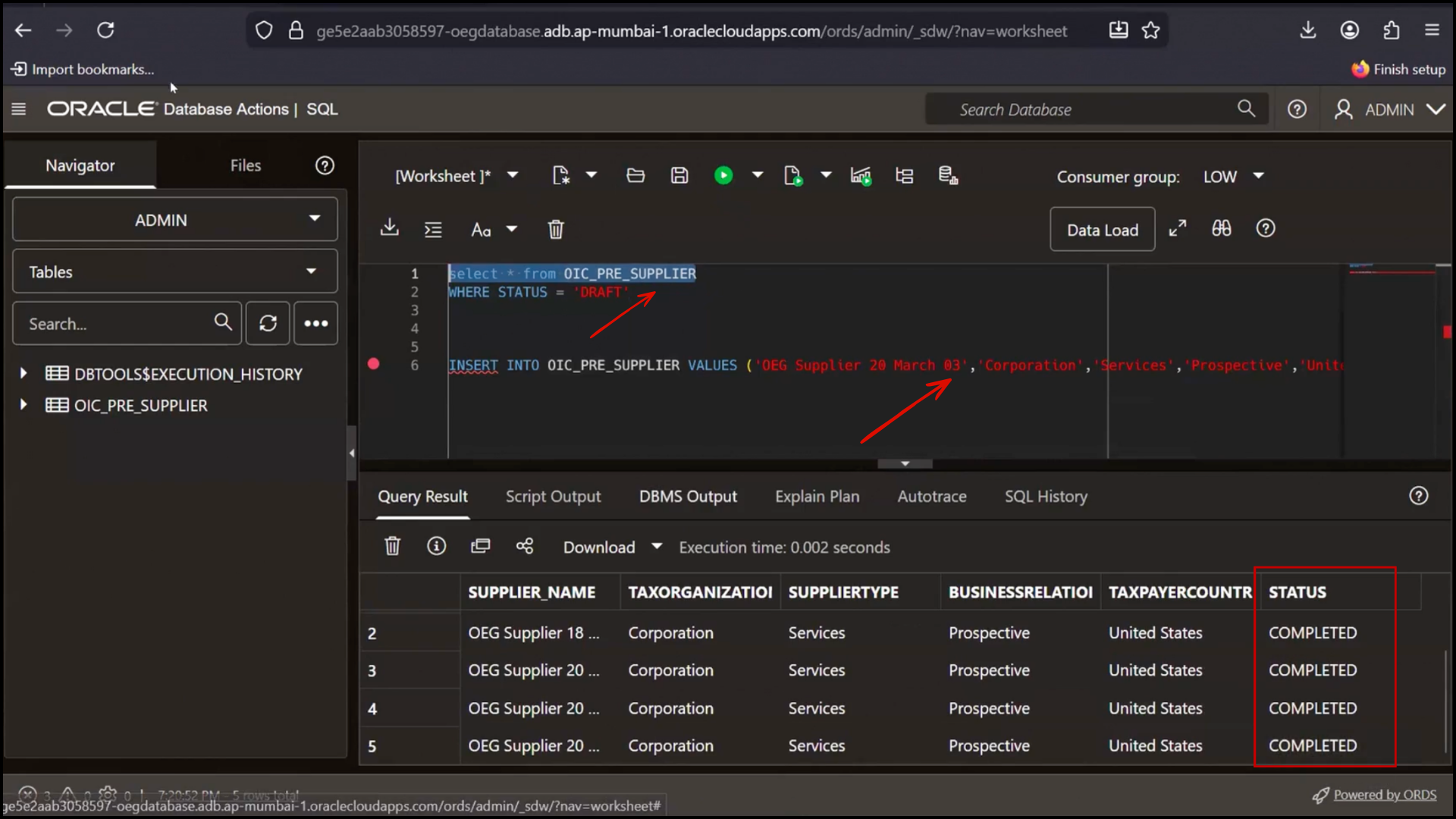This screenshot has width=1456, height=819.
Task: Click the Data Load toolbar icon
Action: click(948, 176)
